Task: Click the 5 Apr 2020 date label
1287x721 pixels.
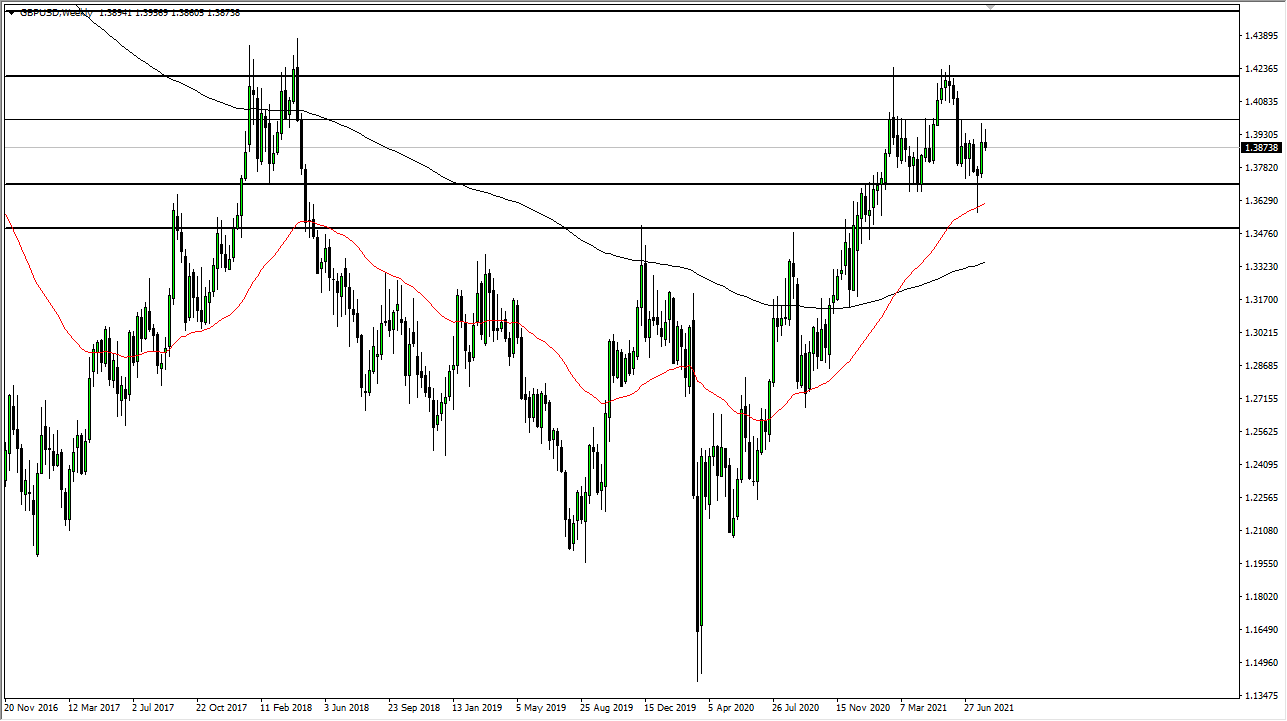Action: pyautogui.click(x=729, y=707)
